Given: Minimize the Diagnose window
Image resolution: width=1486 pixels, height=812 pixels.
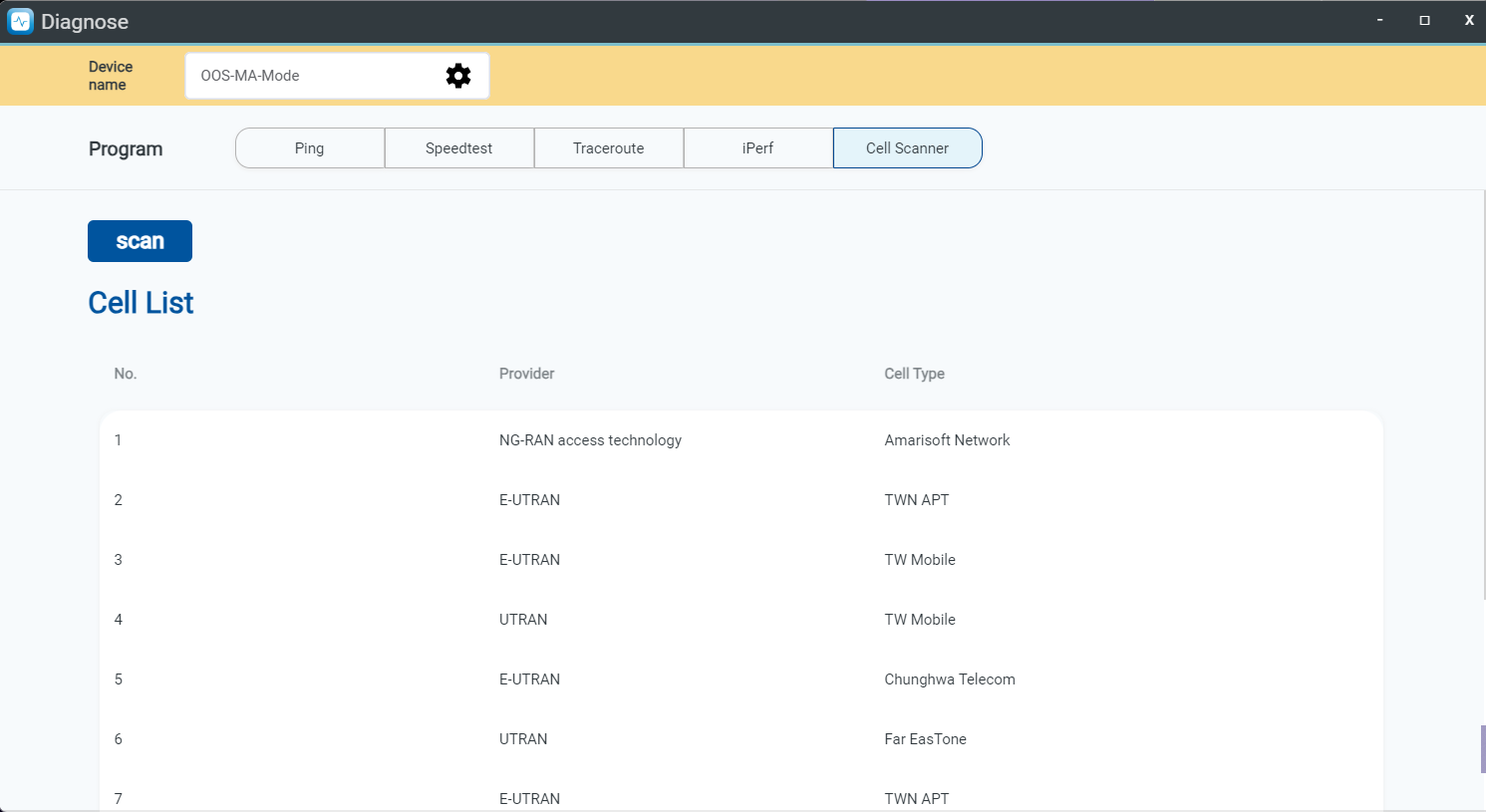Looking at the screenshot, I should pyautogui.click(x=1379, y=20).
